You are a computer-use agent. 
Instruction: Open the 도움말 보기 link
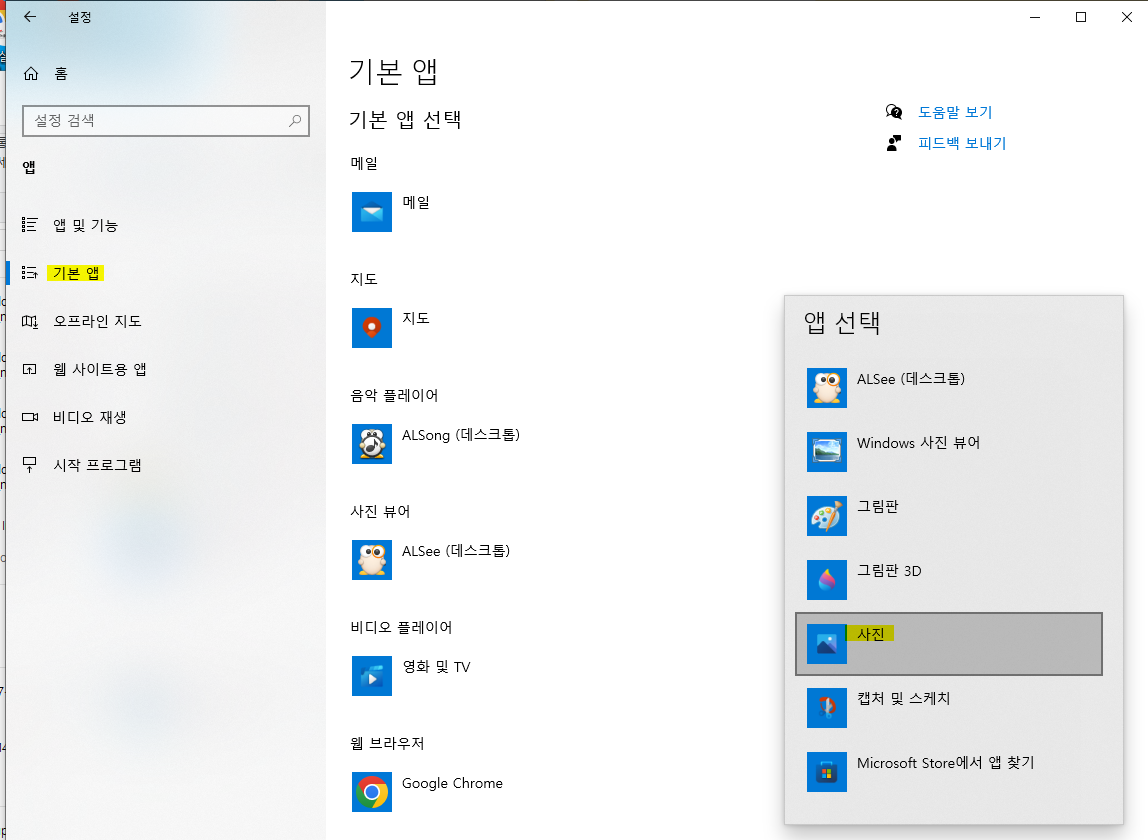coord(955,112)
